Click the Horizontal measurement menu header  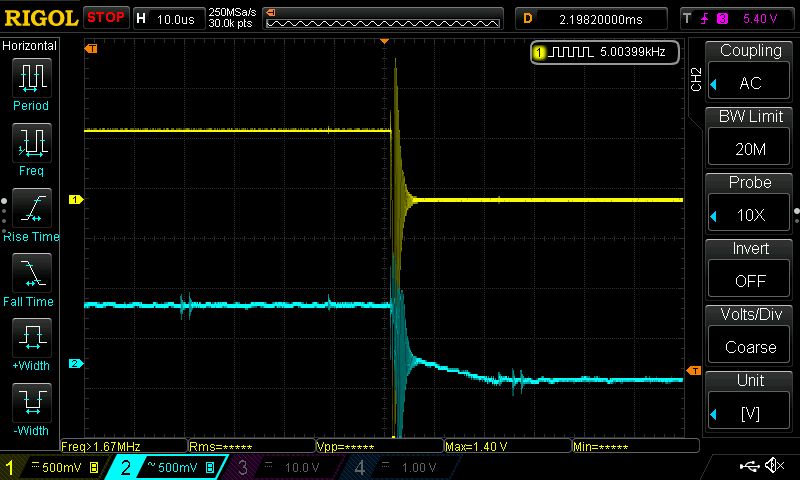(x=30, y=46)
